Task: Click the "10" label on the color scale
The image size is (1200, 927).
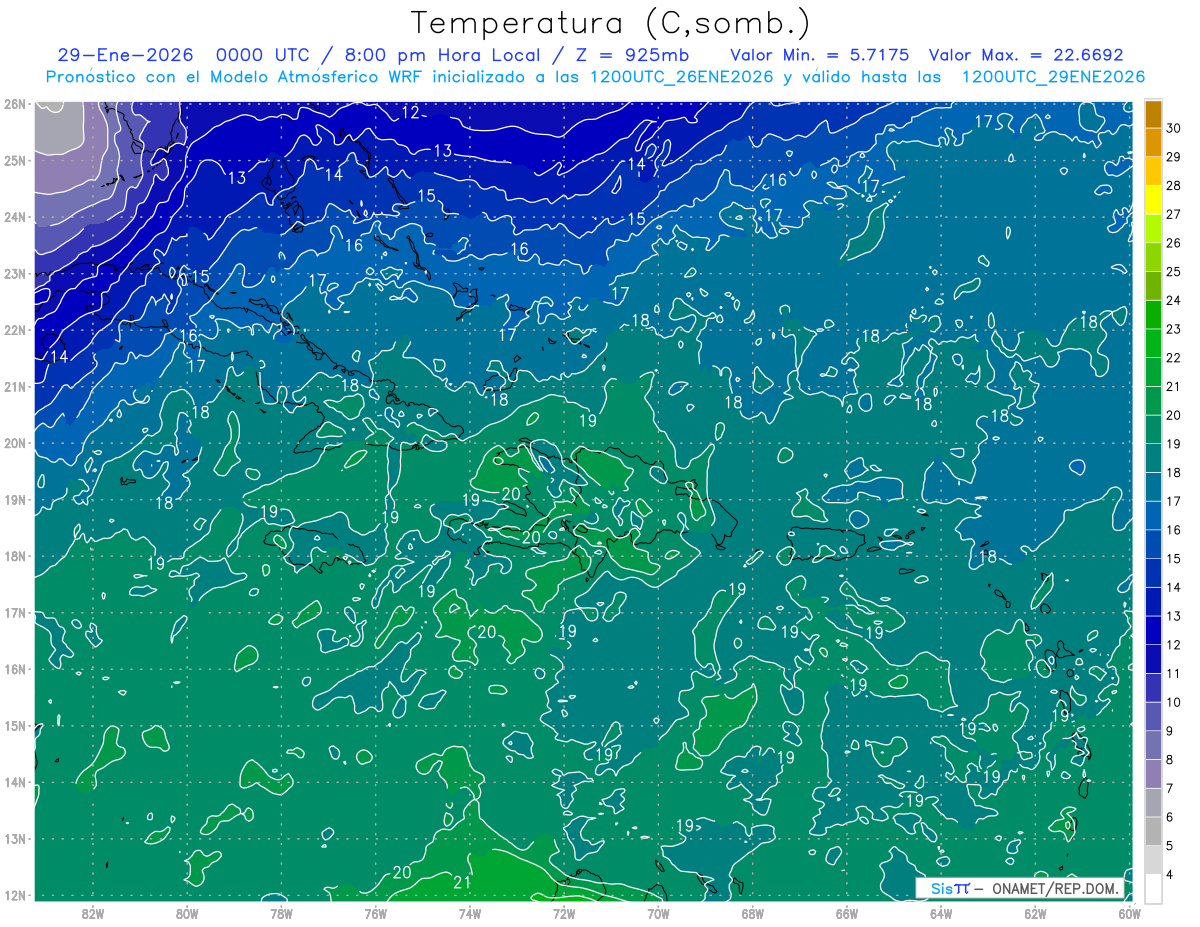Action: (1174, 702)
